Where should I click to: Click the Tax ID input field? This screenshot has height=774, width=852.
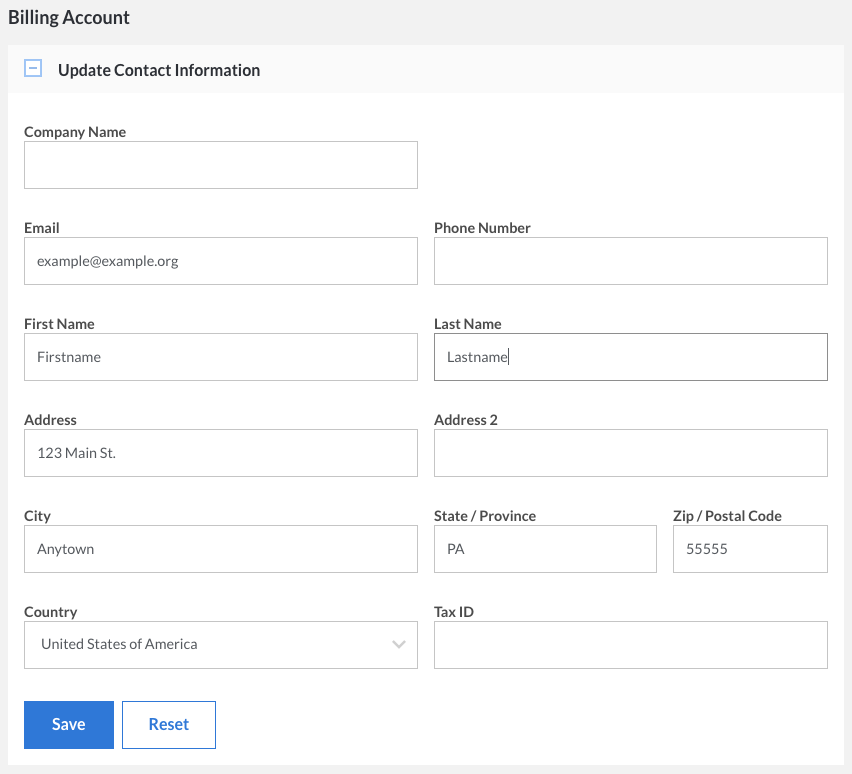pyautogui.click(x=630, y=645)
